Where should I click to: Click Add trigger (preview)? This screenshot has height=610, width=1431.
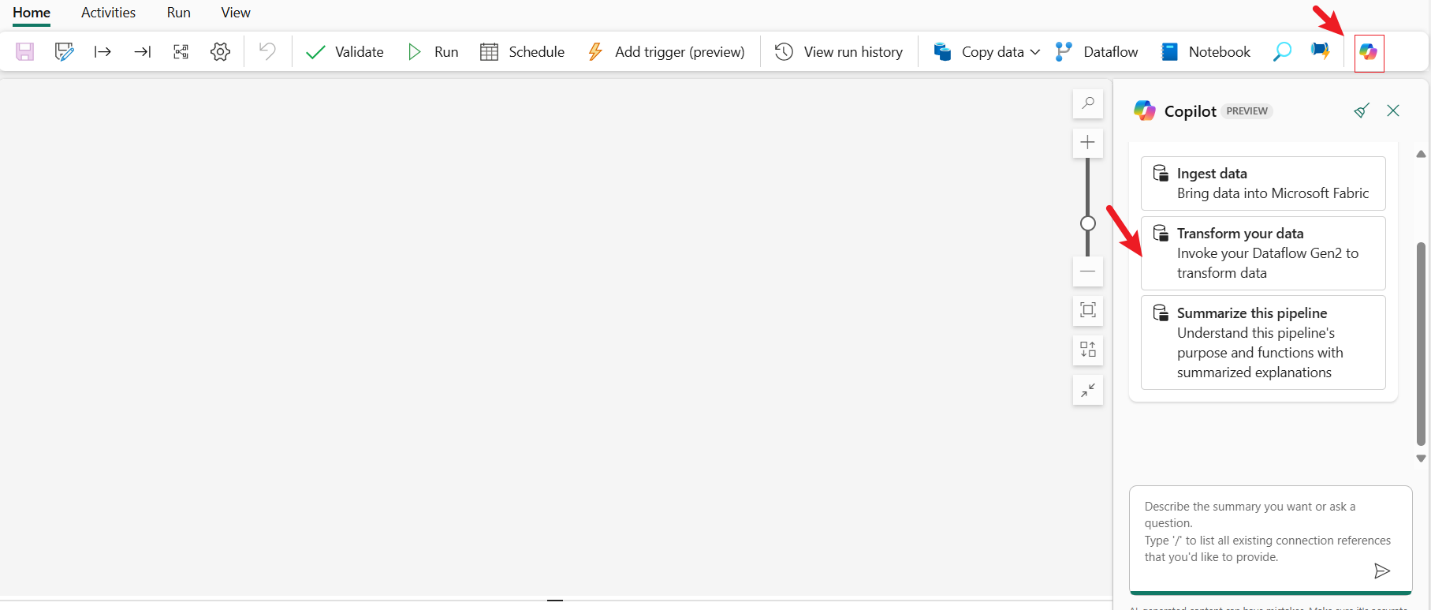666,52
